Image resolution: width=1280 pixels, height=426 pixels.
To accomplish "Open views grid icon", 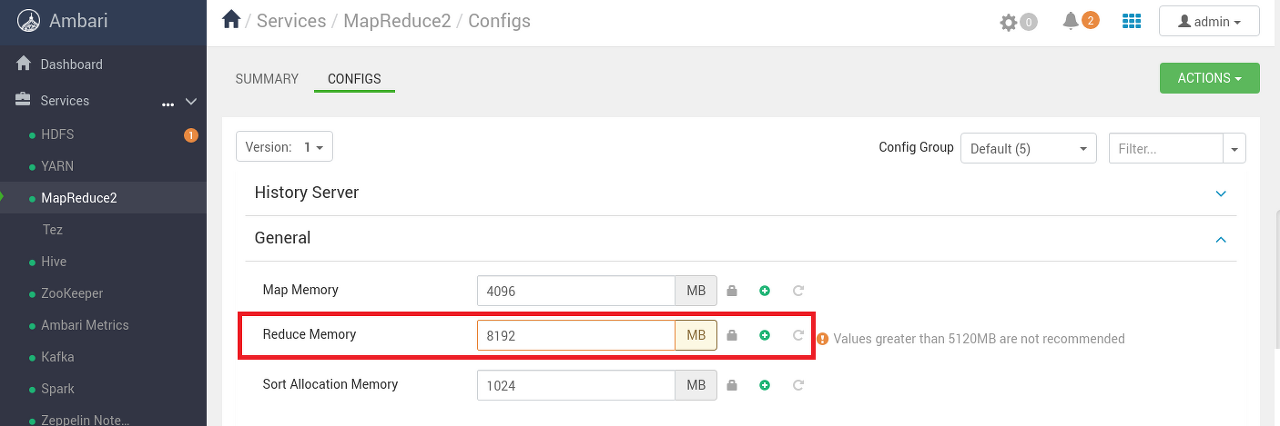I will point(1132,21).
